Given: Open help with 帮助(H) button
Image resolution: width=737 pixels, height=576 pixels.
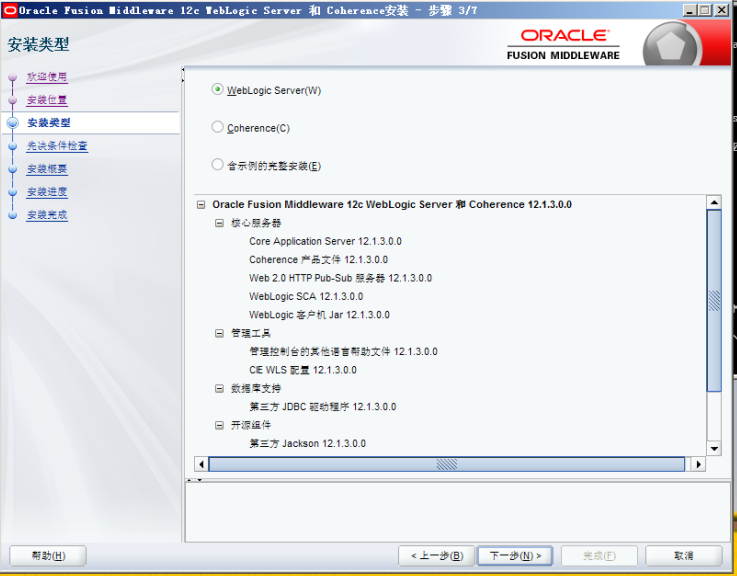Looking at the screenshot, I should [48, 555].
